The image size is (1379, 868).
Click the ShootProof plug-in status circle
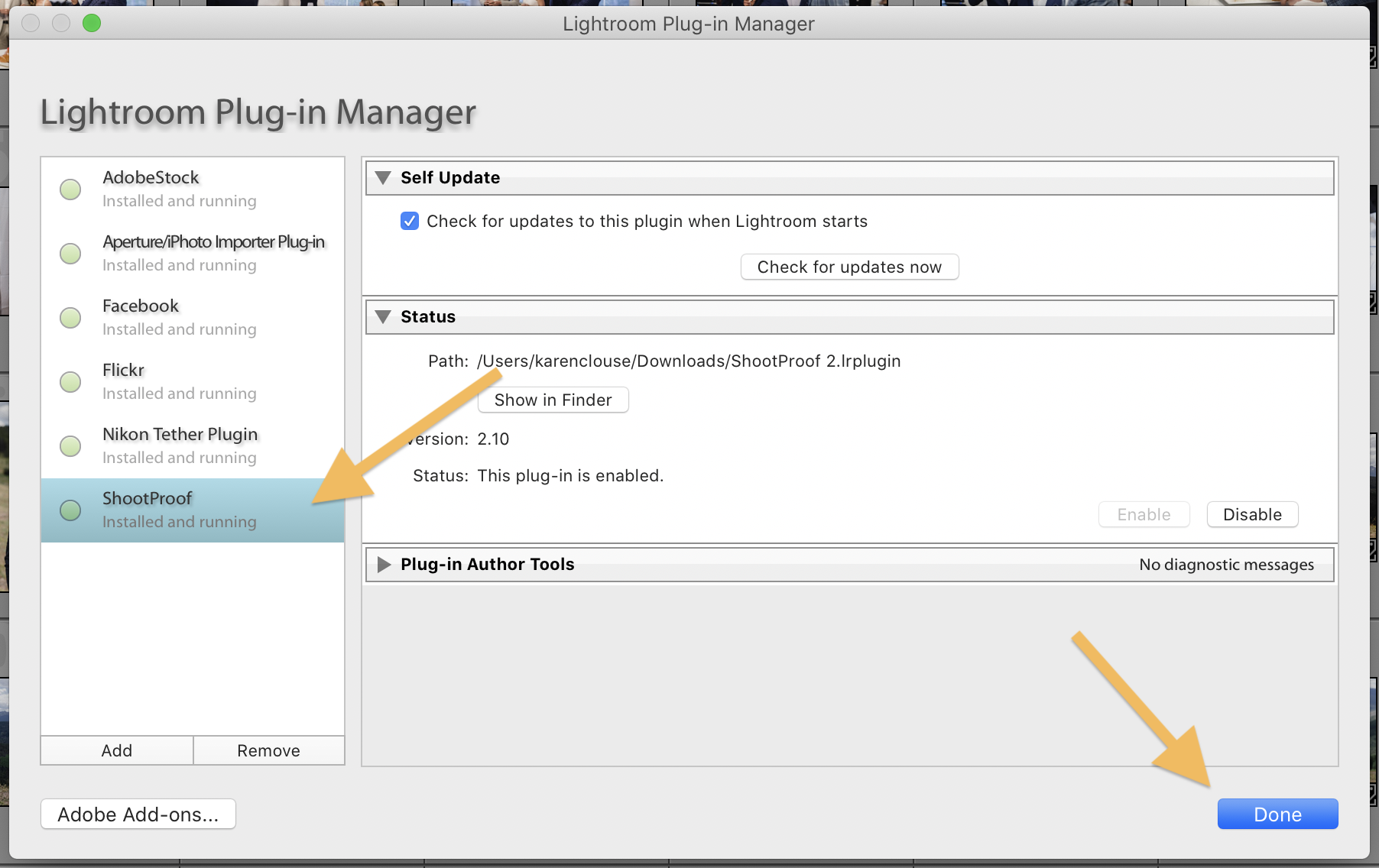(x=70, y=510)
